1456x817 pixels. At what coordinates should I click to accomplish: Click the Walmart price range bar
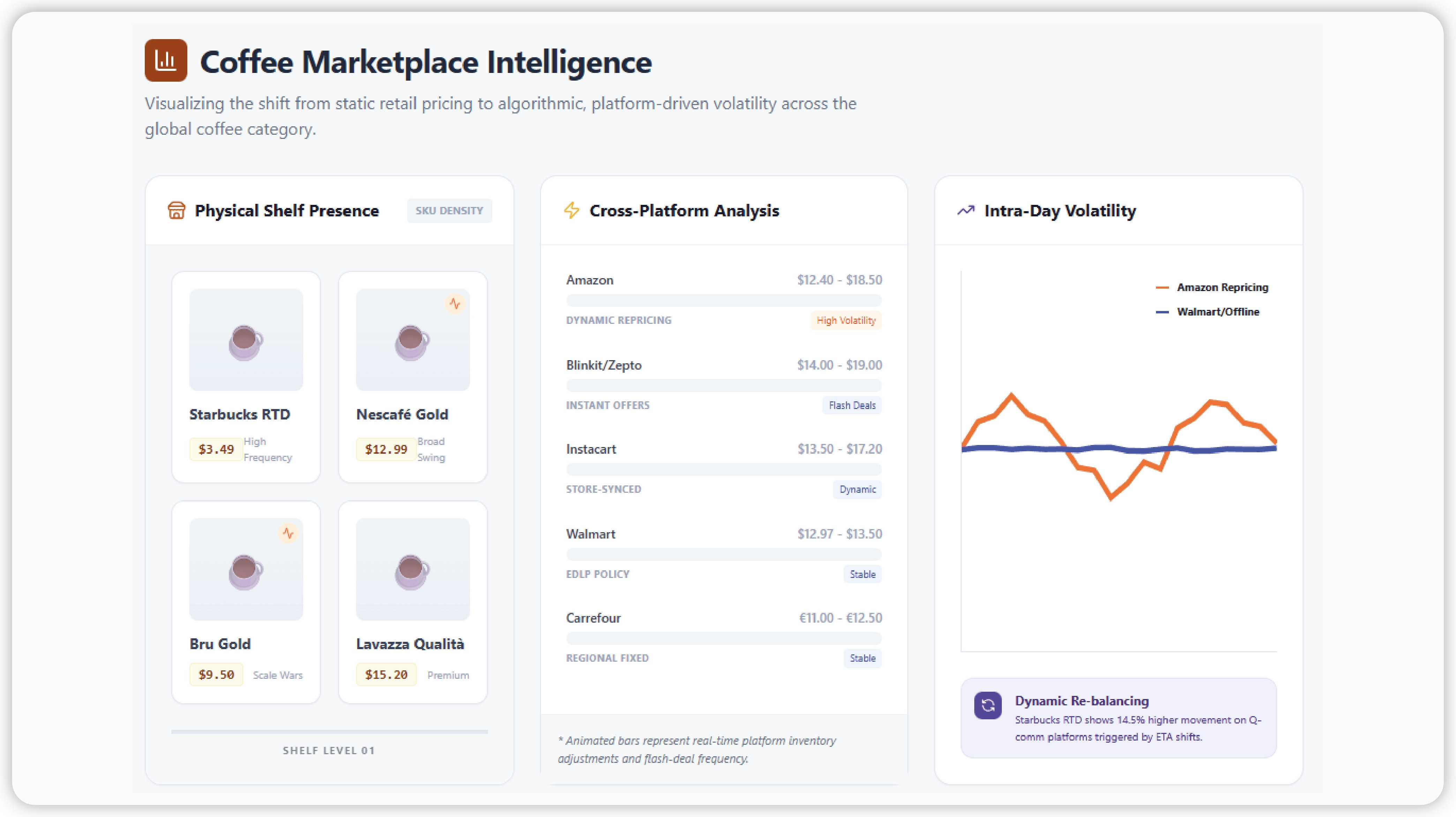point(723,554)
